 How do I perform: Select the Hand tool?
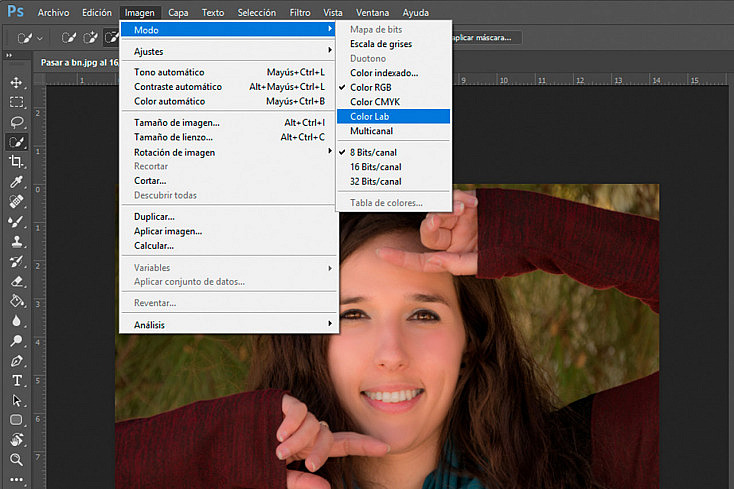(x=16, y=440)
